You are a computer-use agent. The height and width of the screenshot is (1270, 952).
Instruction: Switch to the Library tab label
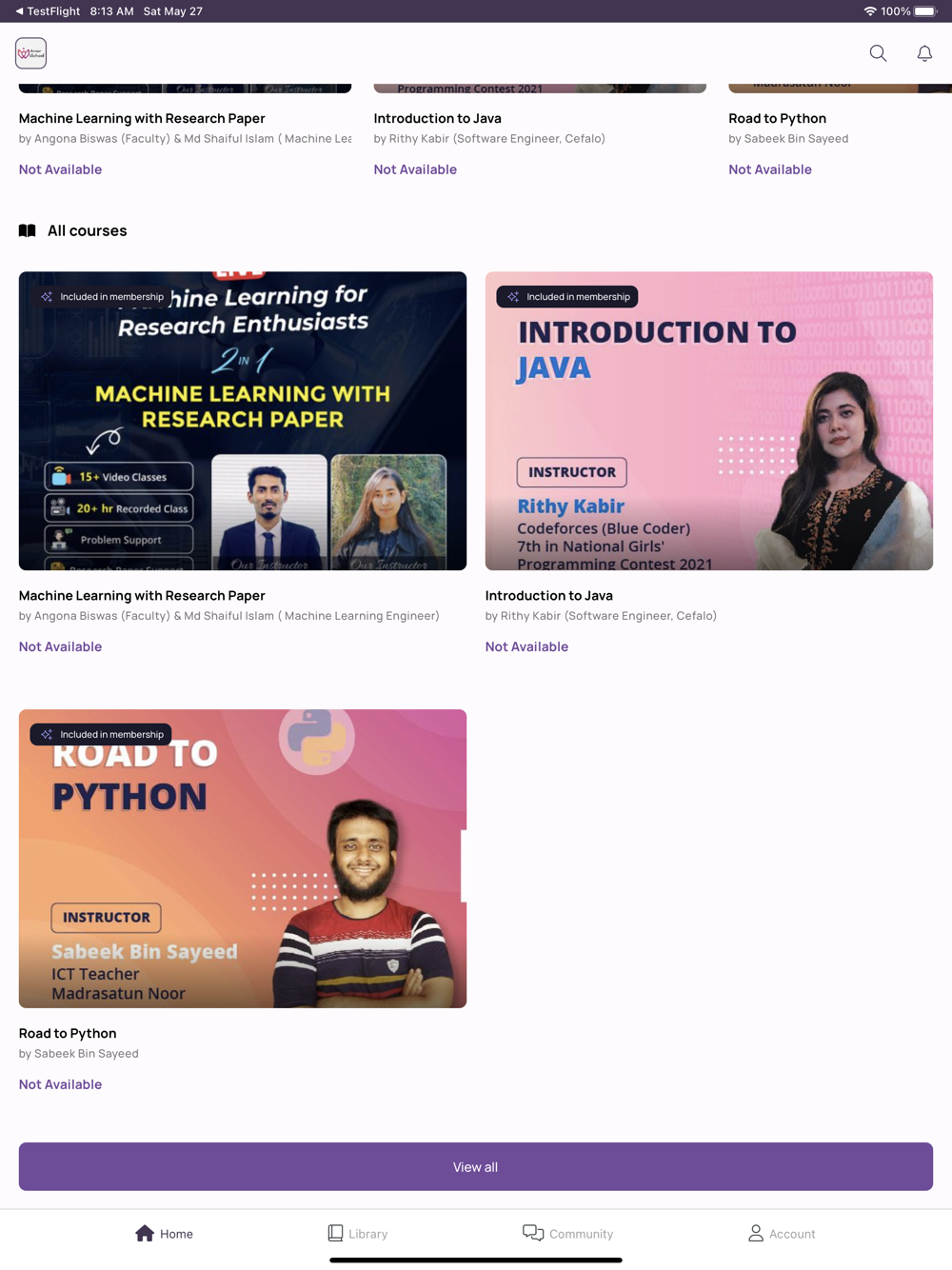[368, 1234]
